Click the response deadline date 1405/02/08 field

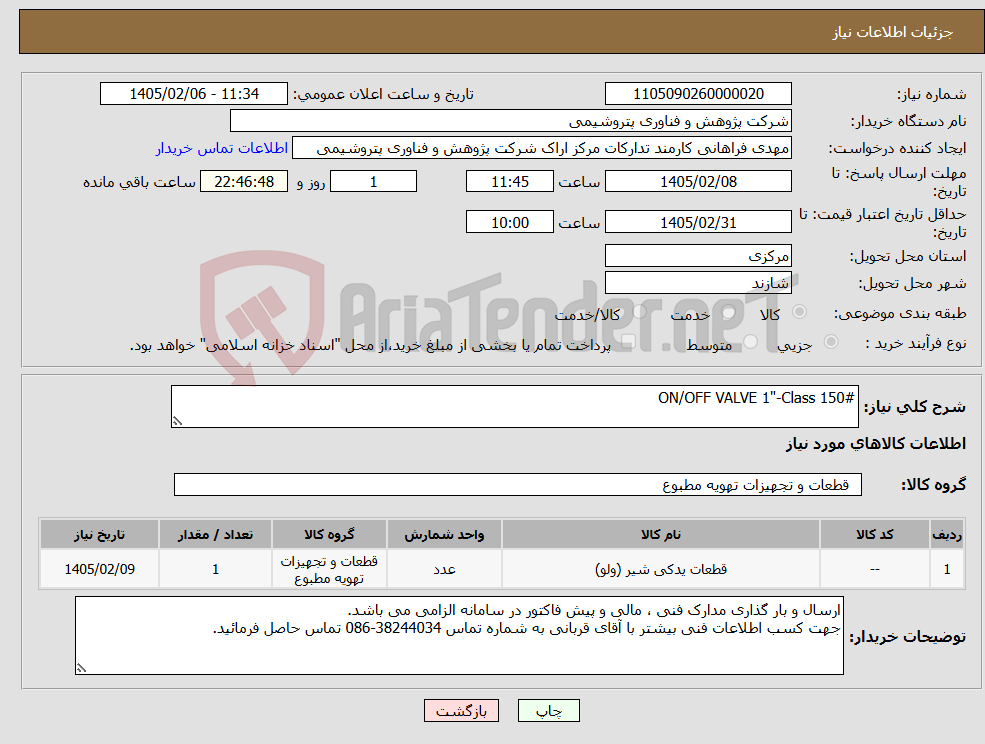pos(698,182)
